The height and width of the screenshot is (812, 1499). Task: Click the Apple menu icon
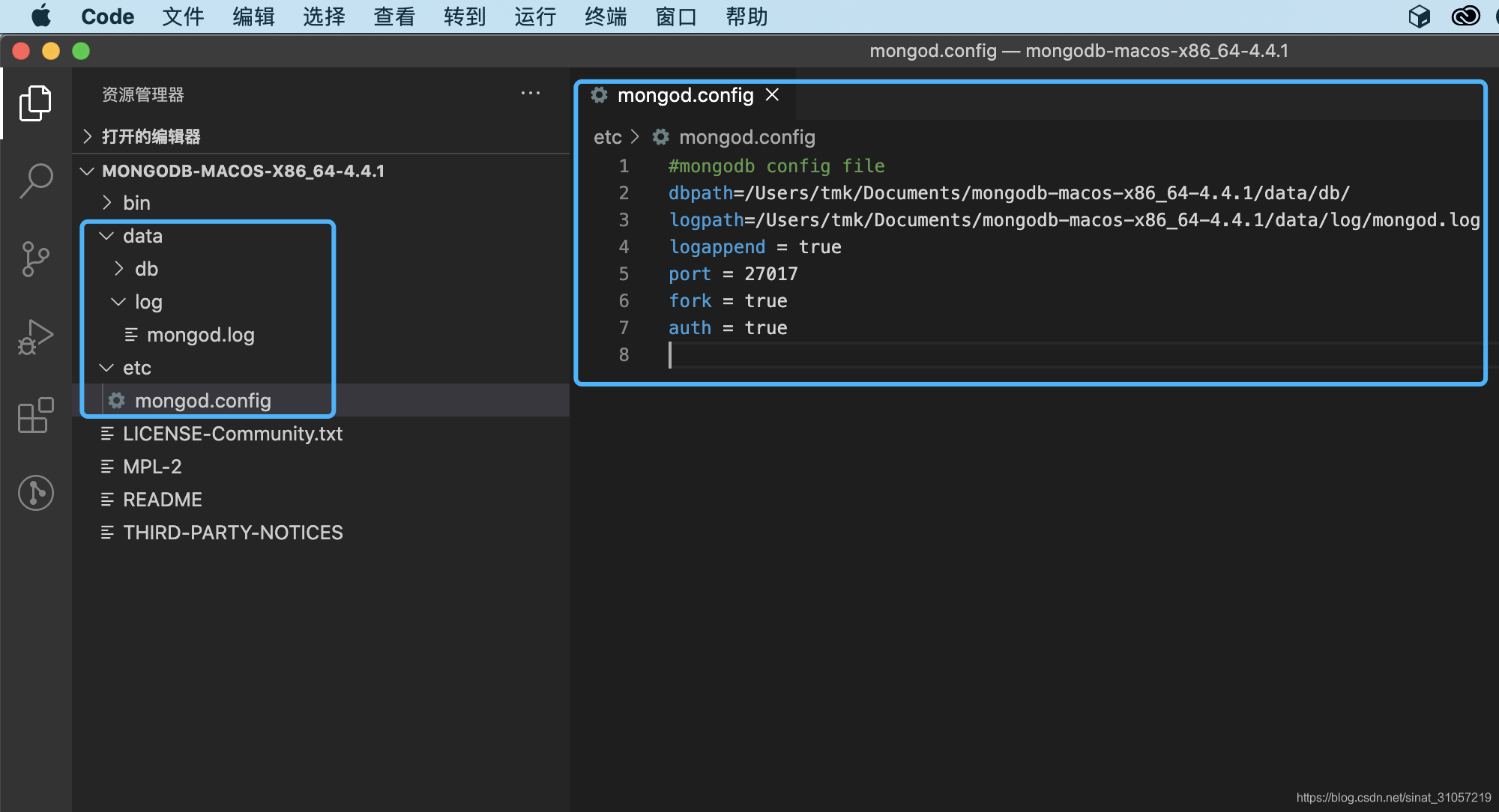[41, 16]
